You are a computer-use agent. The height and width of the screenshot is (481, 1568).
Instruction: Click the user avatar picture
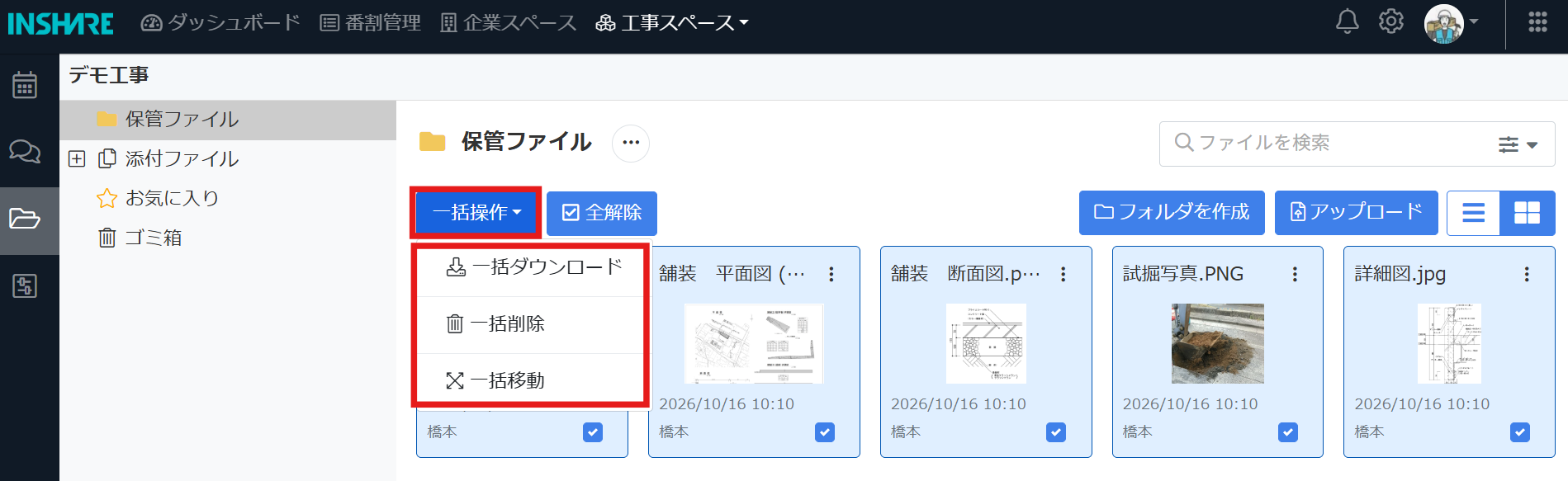coord(1443,24)
